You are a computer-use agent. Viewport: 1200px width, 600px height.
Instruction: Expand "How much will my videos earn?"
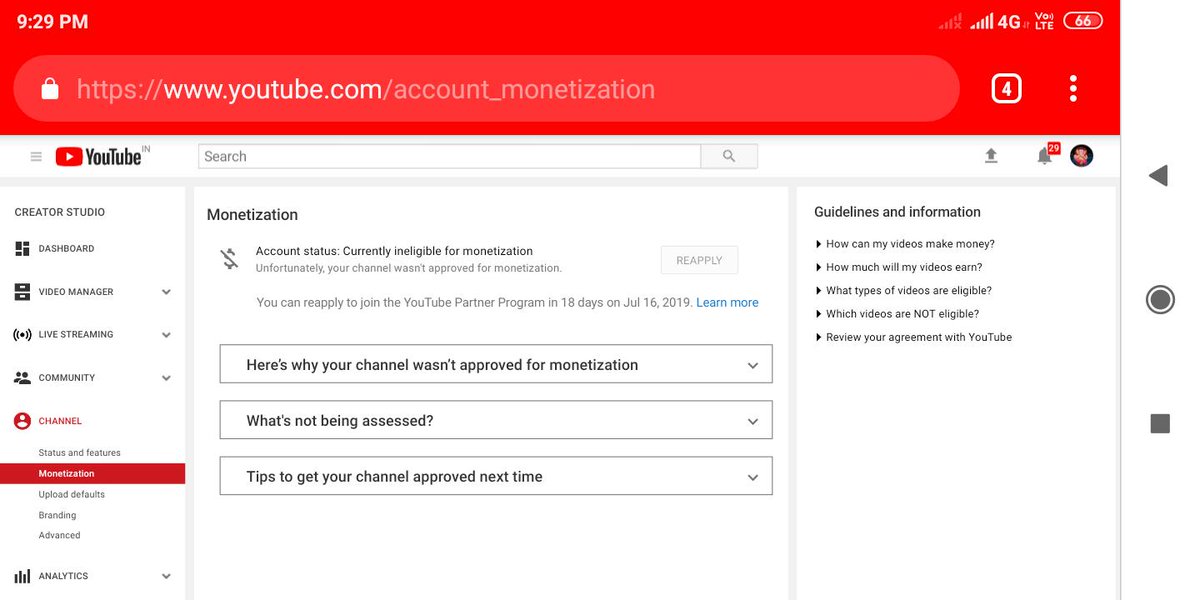899,267
